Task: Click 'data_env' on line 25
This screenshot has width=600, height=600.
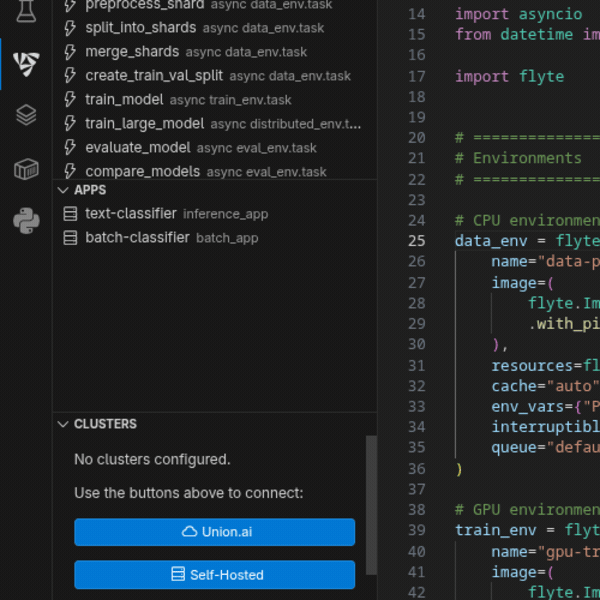Action: (x=491, y=241)
